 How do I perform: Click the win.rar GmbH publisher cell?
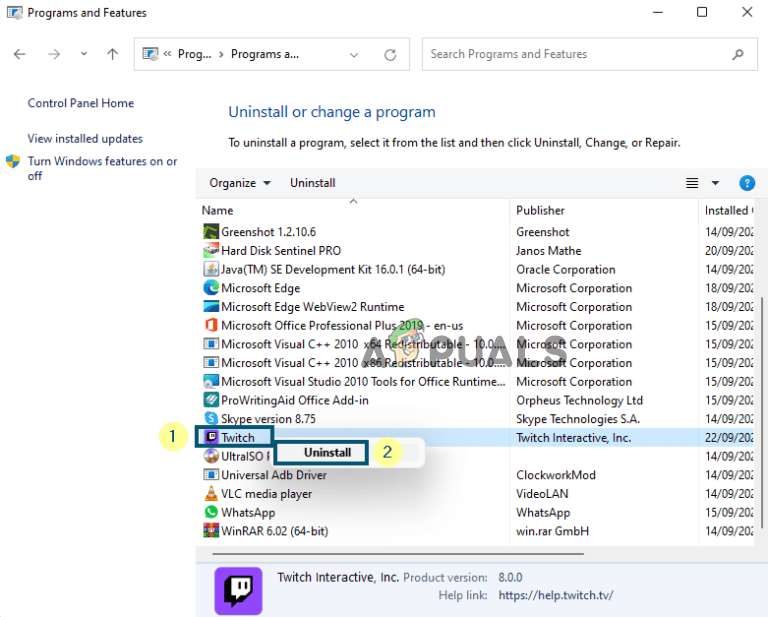[x=552, y=531]
